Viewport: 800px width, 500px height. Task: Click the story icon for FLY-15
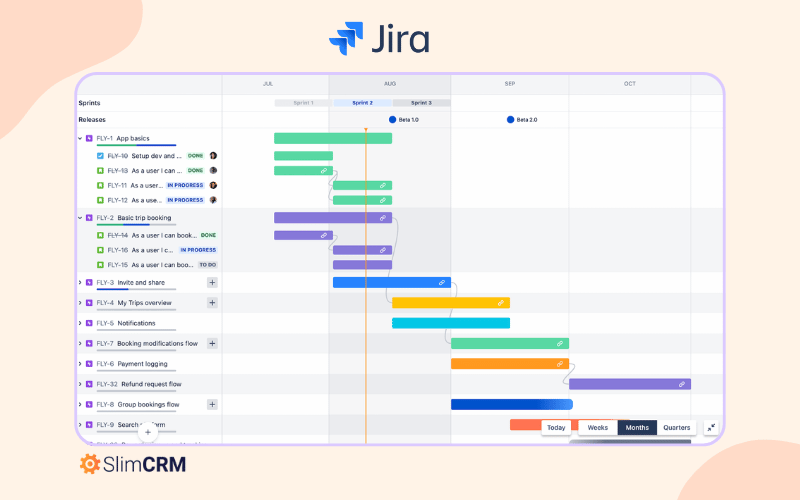[x=101, y=265]
